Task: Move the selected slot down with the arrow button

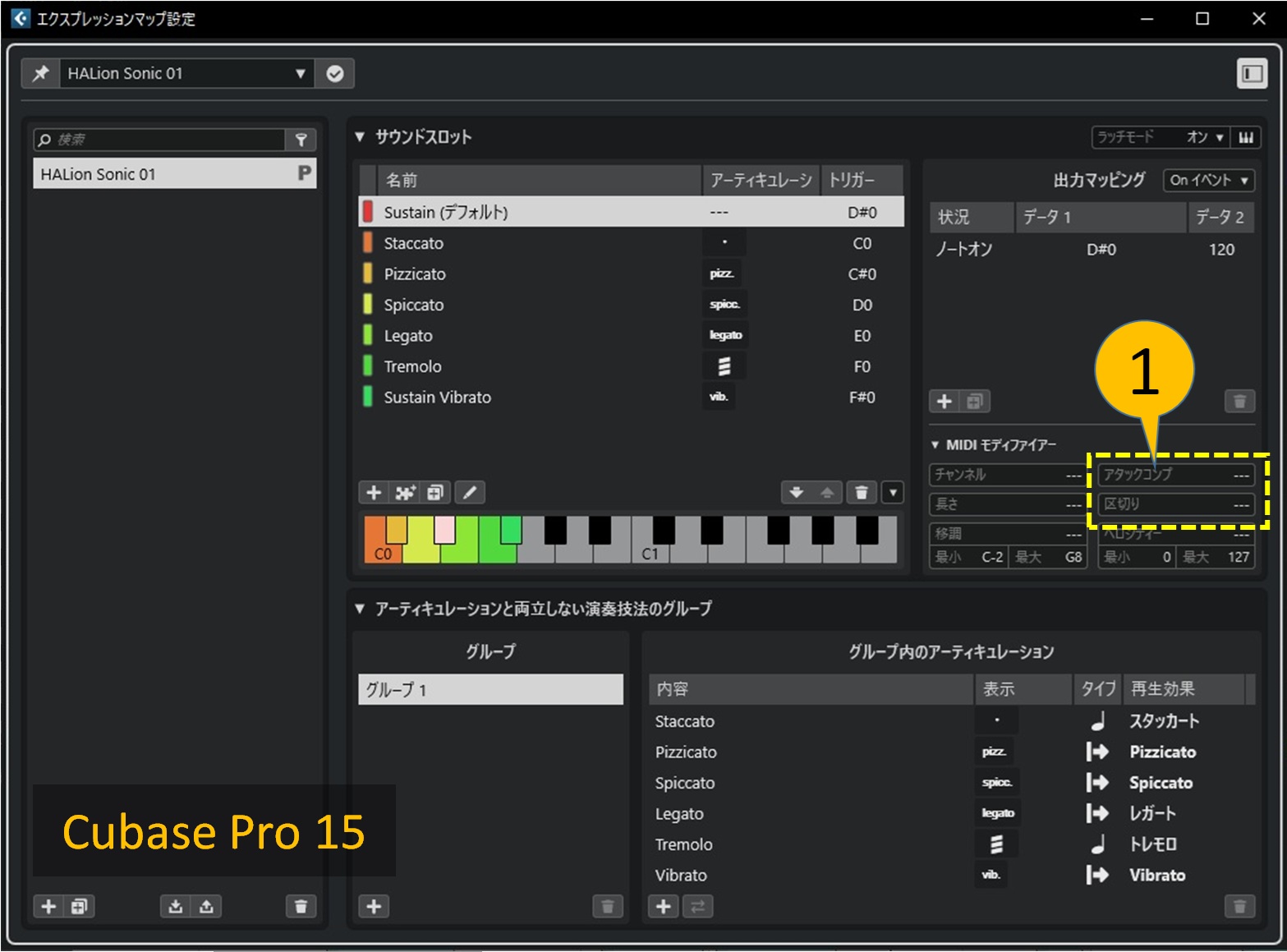Action: [795, 492]
